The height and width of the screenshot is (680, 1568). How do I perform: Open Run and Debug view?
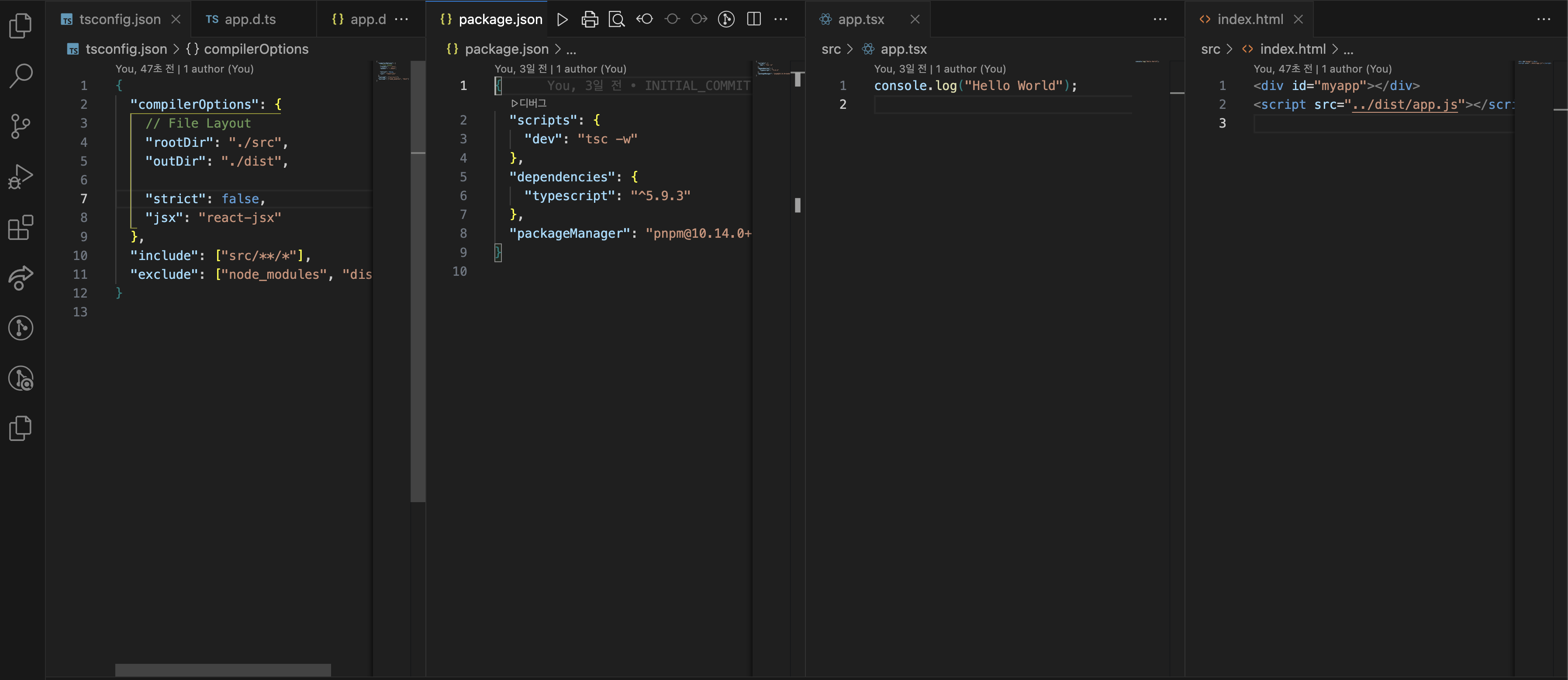[x=21, y=177]
